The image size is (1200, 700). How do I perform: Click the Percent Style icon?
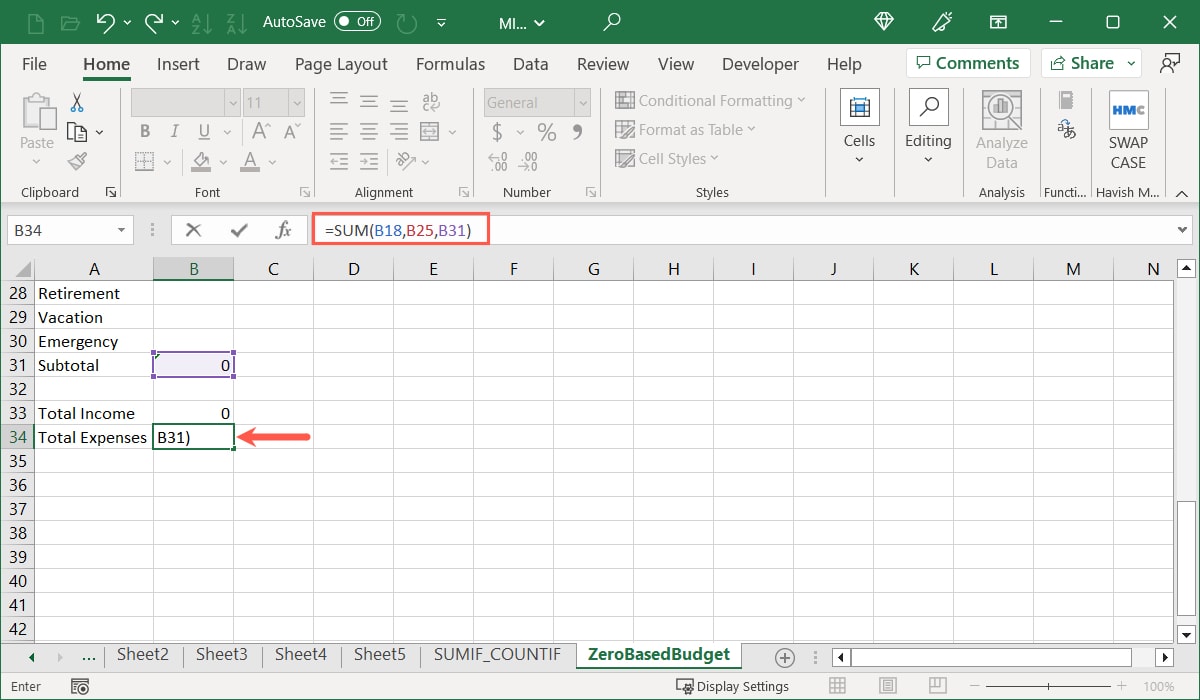coord(545,131)
